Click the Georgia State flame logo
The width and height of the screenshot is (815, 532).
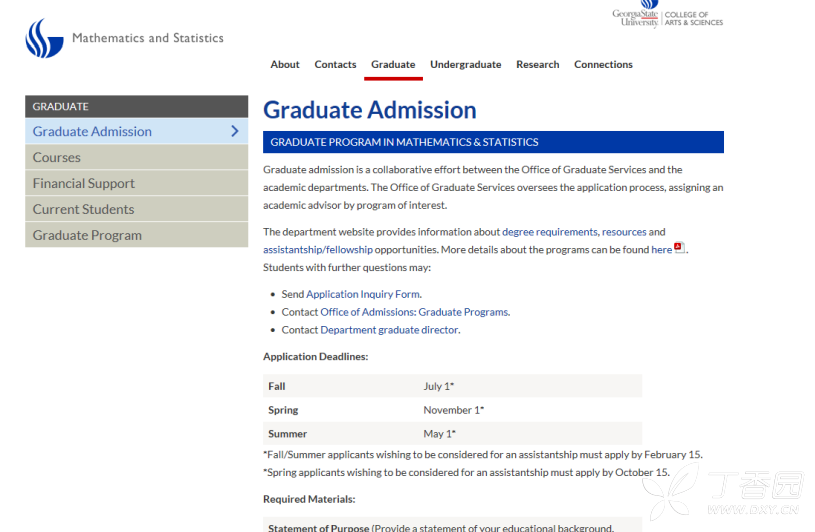[44, 38]
